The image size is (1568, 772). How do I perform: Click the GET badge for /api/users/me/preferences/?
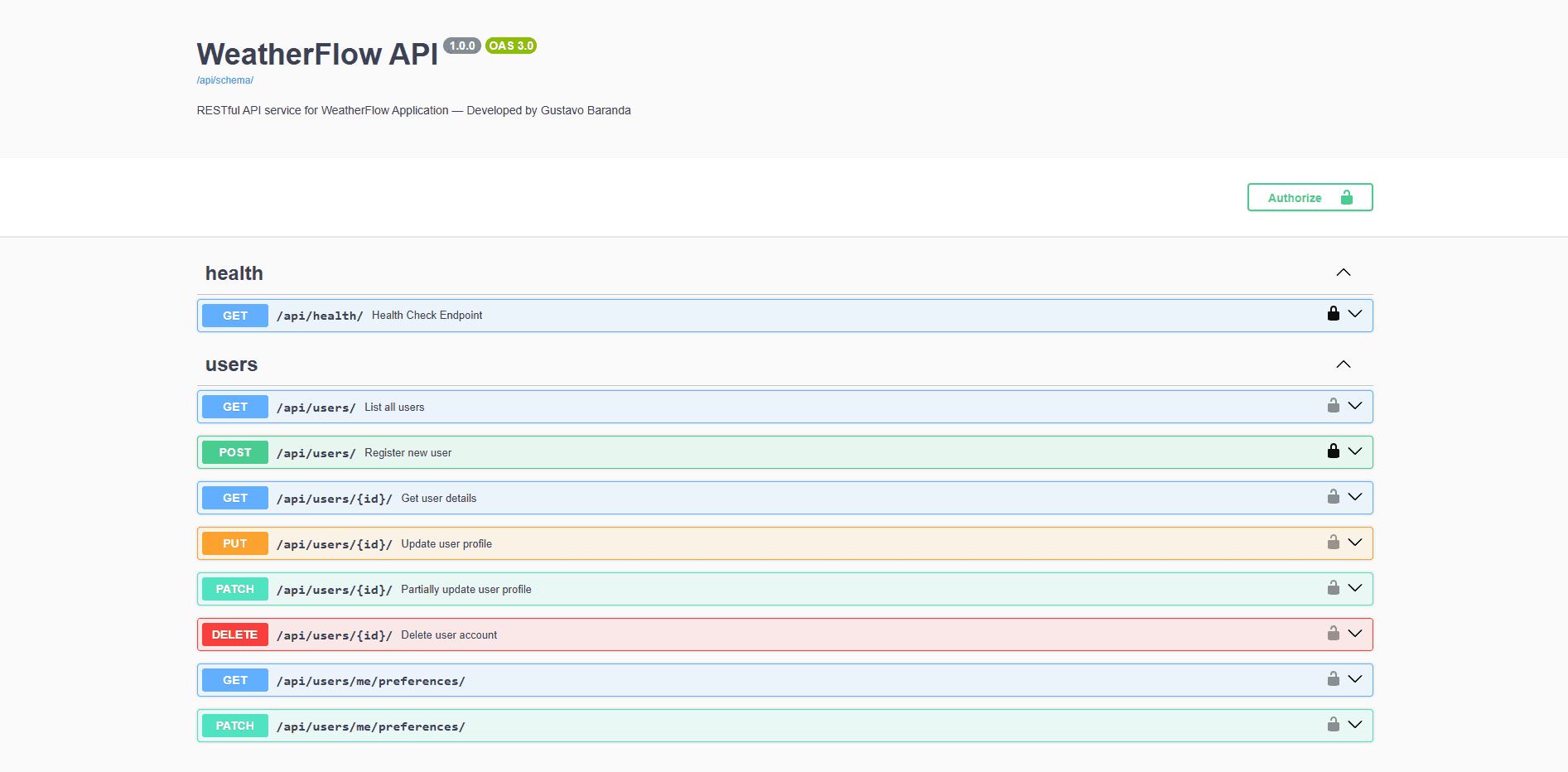[x=235, y=680]
